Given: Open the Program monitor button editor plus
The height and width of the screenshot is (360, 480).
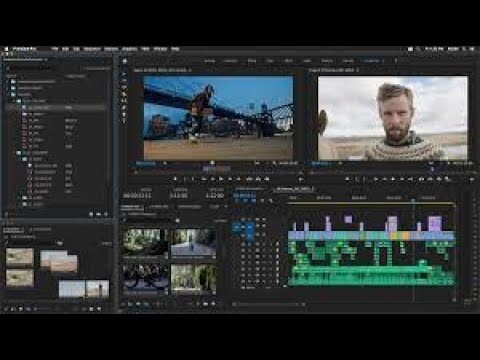Looking at the screenshot, I should point(472,179).
